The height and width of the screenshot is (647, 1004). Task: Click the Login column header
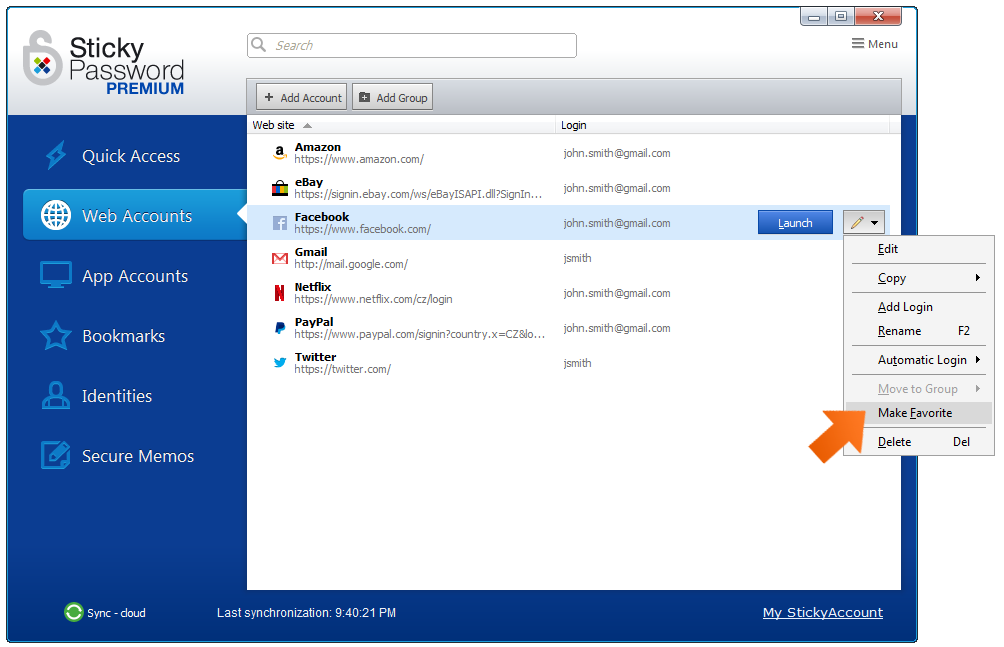pyautogui.click(x=723, y=125)
